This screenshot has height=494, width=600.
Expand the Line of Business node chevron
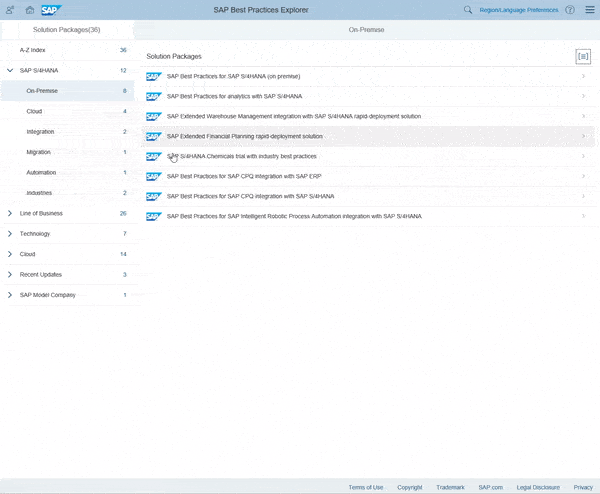(x=10, y=213)
